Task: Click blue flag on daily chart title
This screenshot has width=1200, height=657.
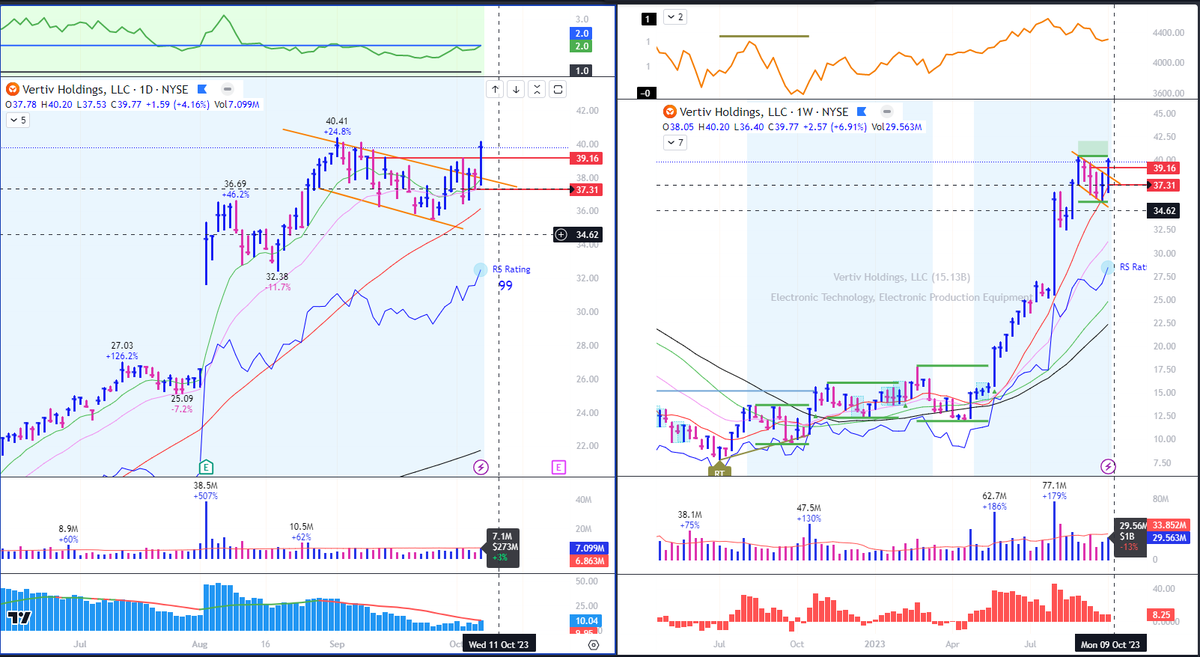Action: tap(202, 89)
